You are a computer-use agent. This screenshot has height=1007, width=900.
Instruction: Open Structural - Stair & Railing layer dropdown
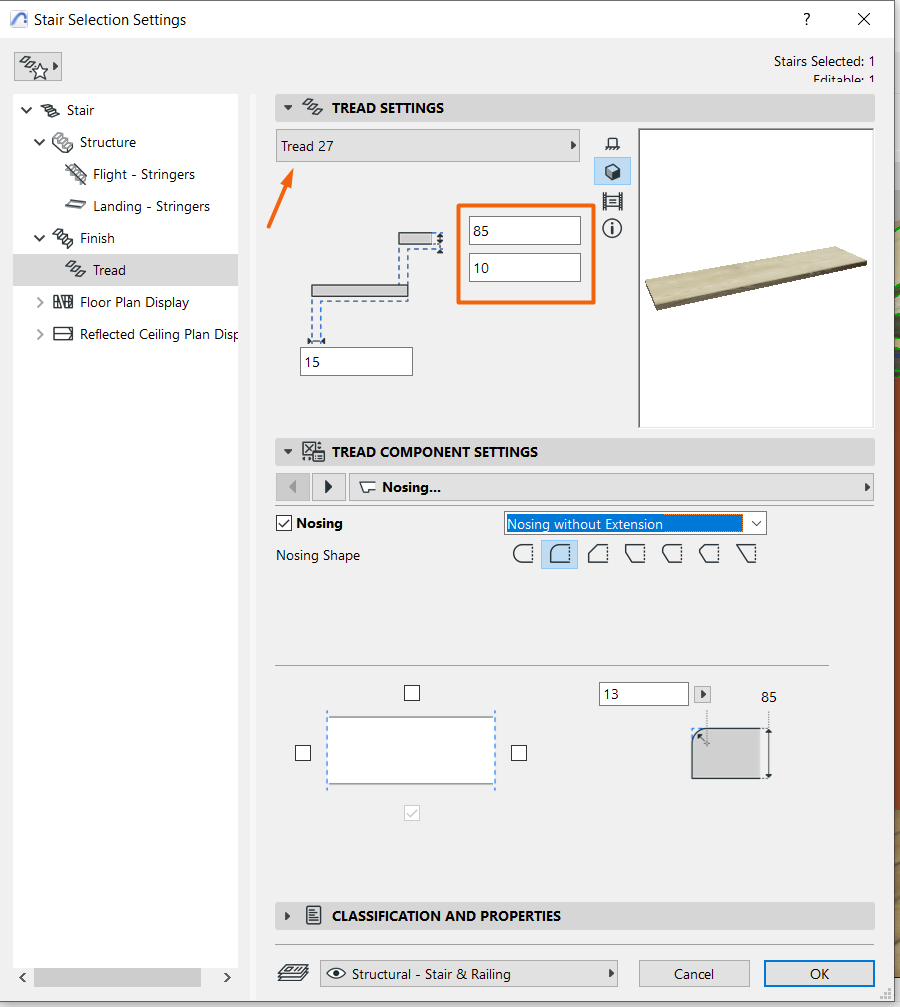(x=469, y=974)
